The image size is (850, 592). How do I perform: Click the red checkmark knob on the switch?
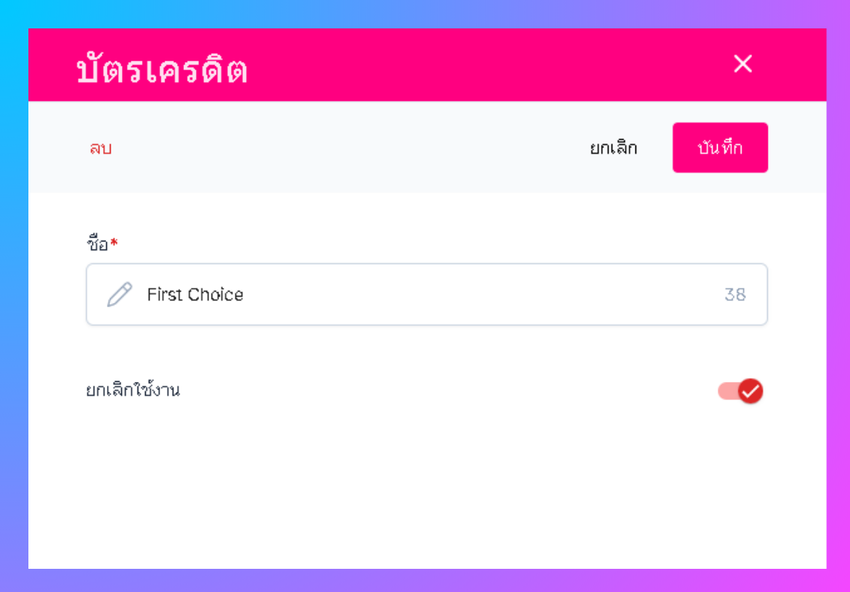750,391
